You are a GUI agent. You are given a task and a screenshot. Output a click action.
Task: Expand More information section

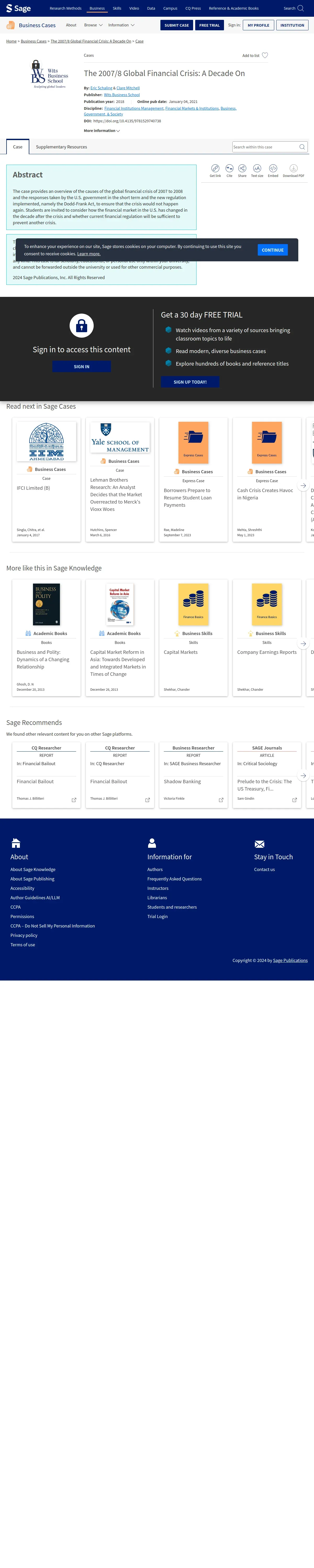102,131
